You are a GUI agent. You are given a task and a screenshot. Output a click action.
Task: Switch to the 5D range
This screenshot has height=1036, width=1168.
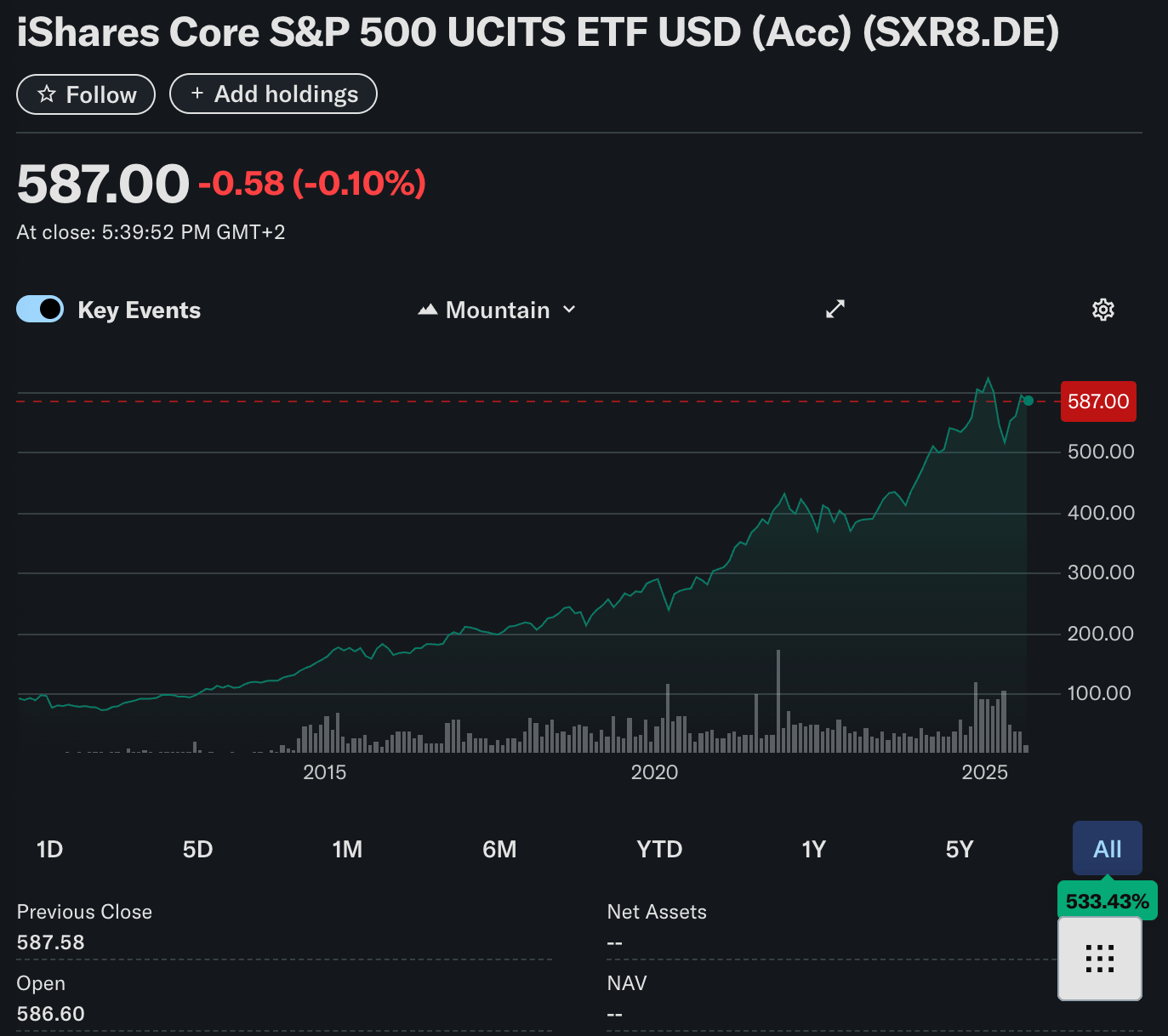(197, 849)
